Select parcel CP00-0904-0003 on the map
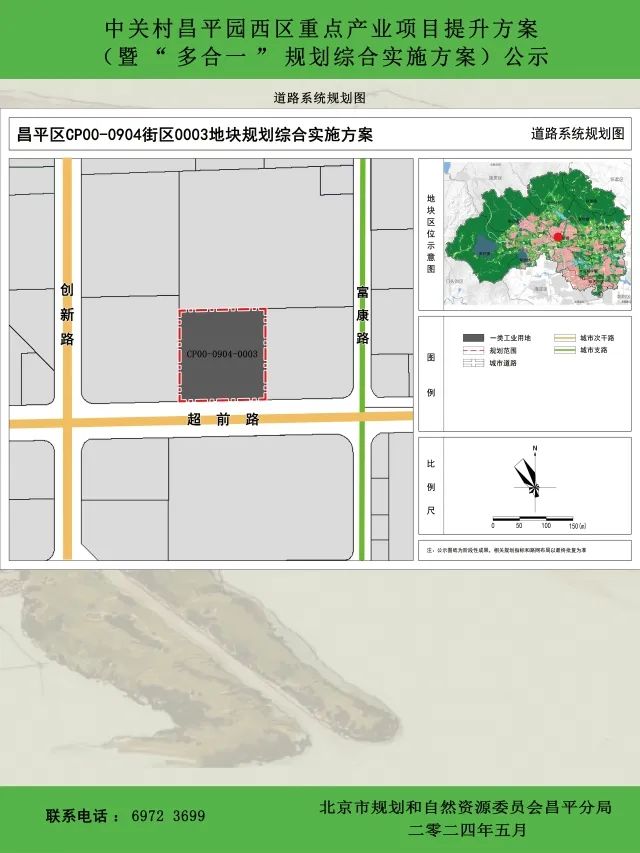Image resolution: width=640 pixels, height=853 pixels. pyautogui.click(x=222, y=355)
